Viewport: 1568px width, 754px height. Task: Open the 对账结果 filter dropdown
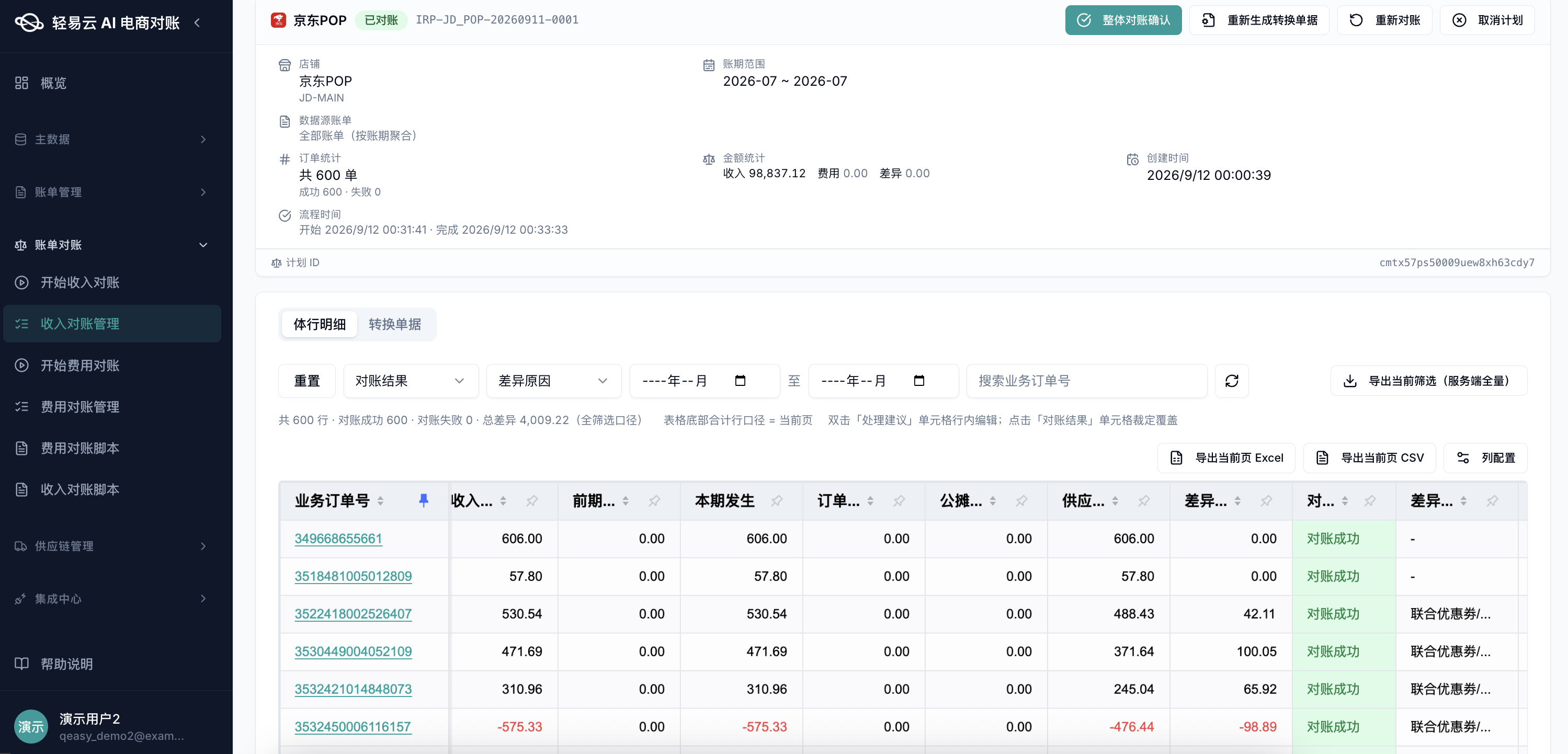pyautogui.click(x=411, y=381)
